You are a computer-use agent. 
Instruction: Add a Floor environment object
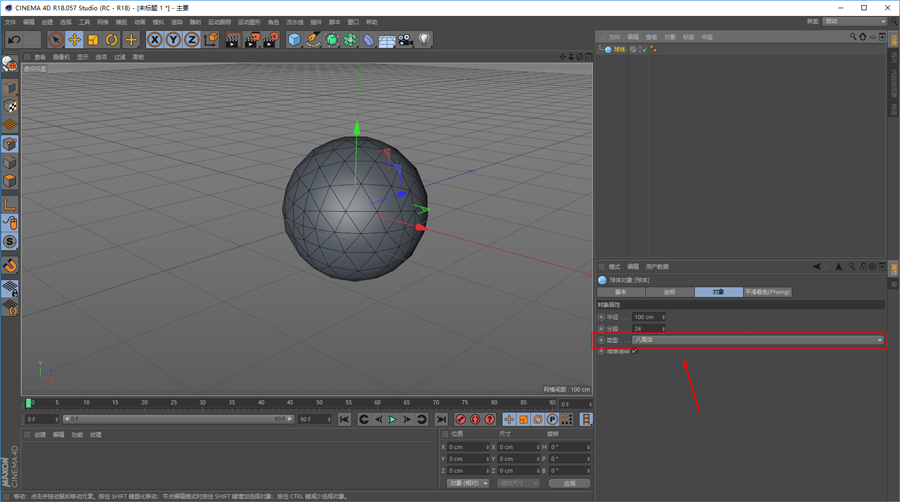387,40
